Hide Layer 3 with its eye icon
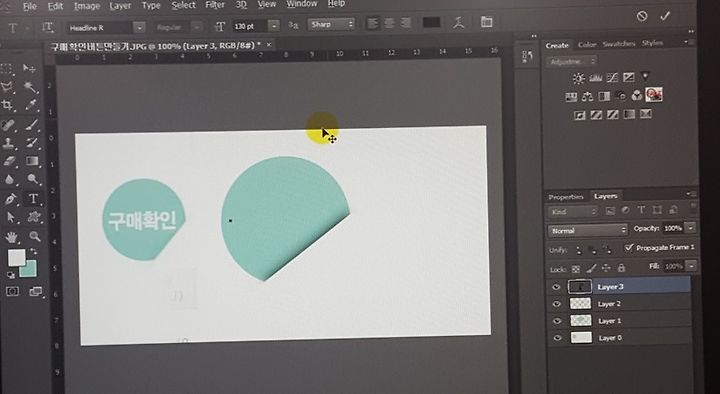The height and width of the screenshot is (394, 720). (x=556, y=287)
